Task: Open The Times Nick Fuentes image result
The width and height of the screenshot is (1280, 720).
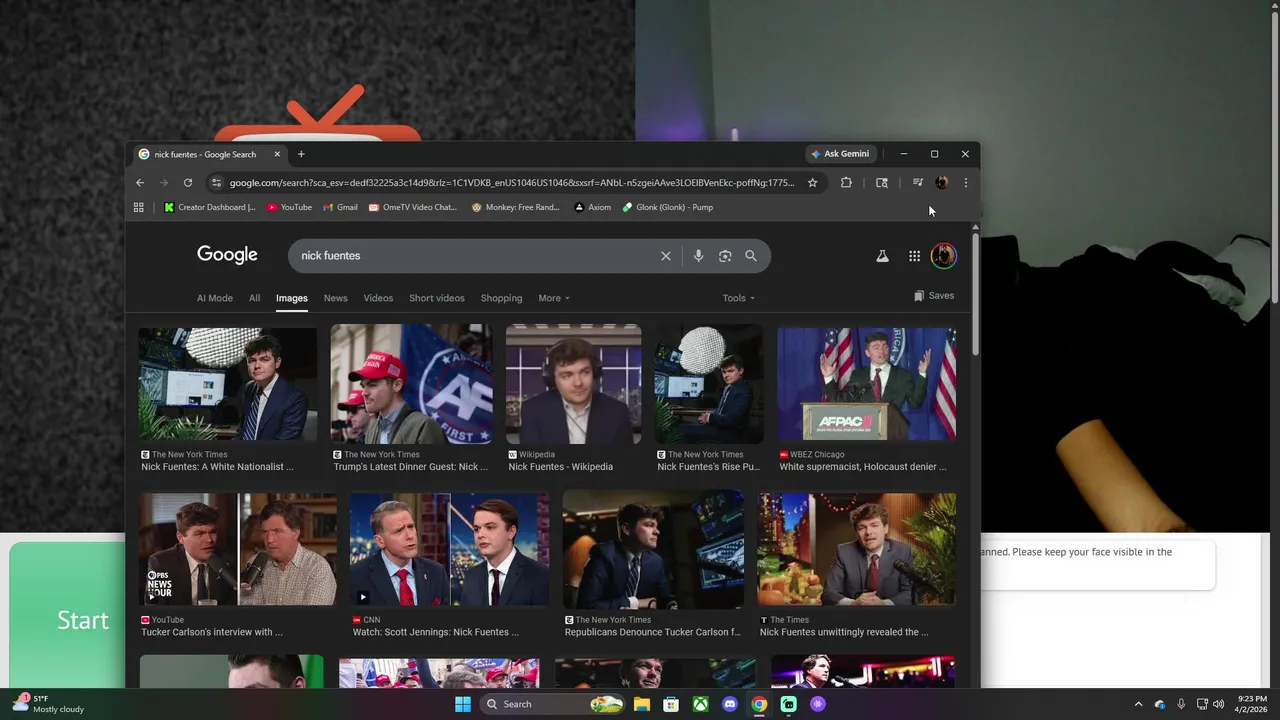Action: [856, 549]
